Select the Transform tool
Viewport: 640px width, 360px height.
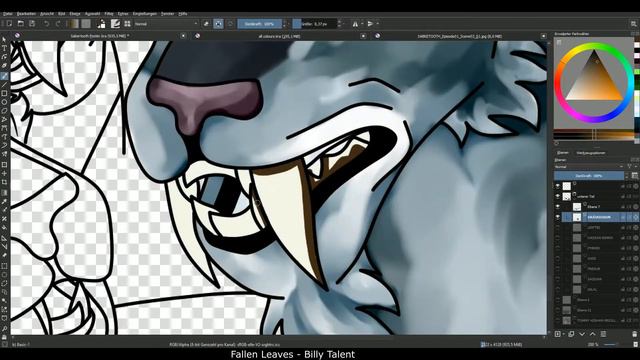4,165
